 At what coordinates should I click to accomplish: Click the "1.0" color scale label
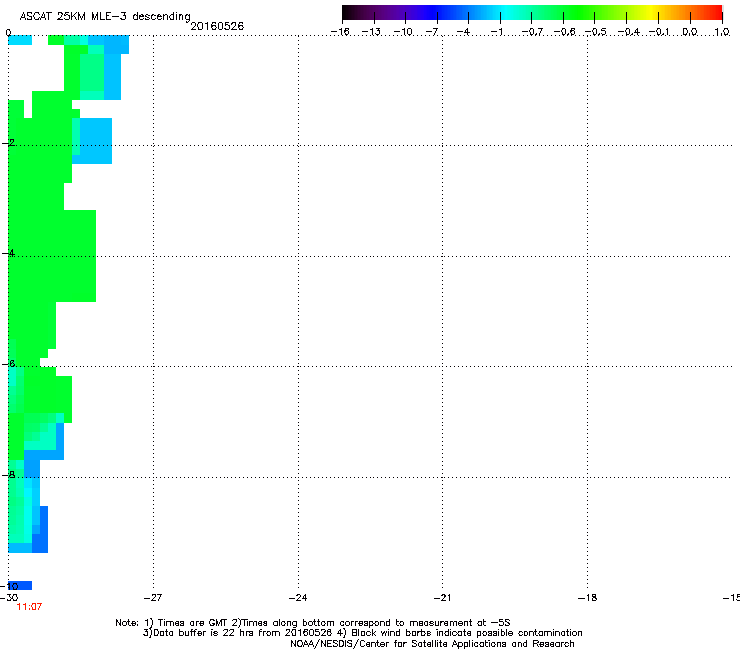pyautogui.click(x=722, y=32)
